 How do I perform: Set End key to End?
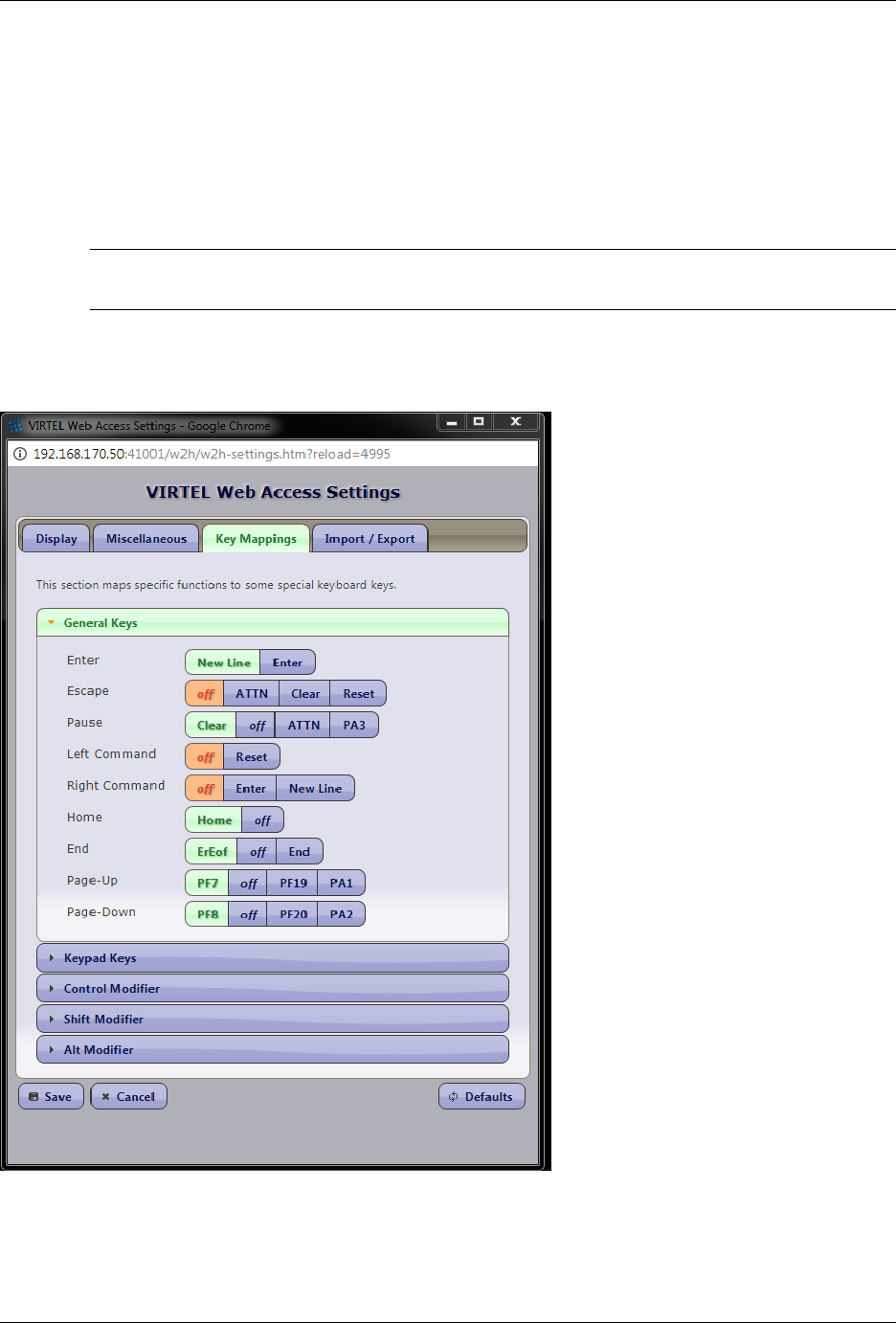(300, 852)
